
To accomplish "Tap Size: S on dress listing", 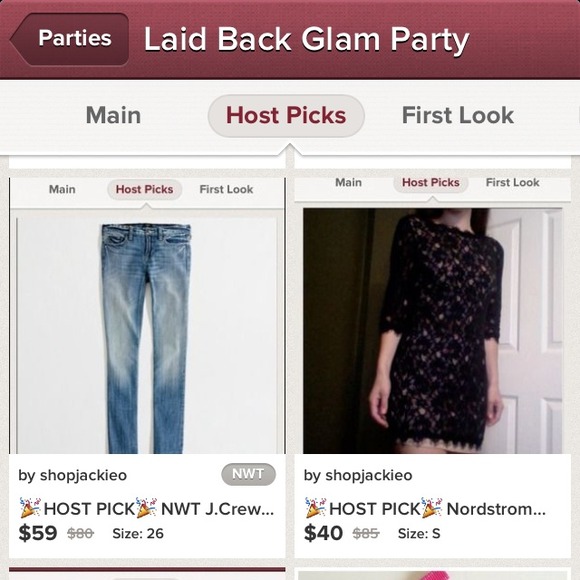I will pos(419,533).
